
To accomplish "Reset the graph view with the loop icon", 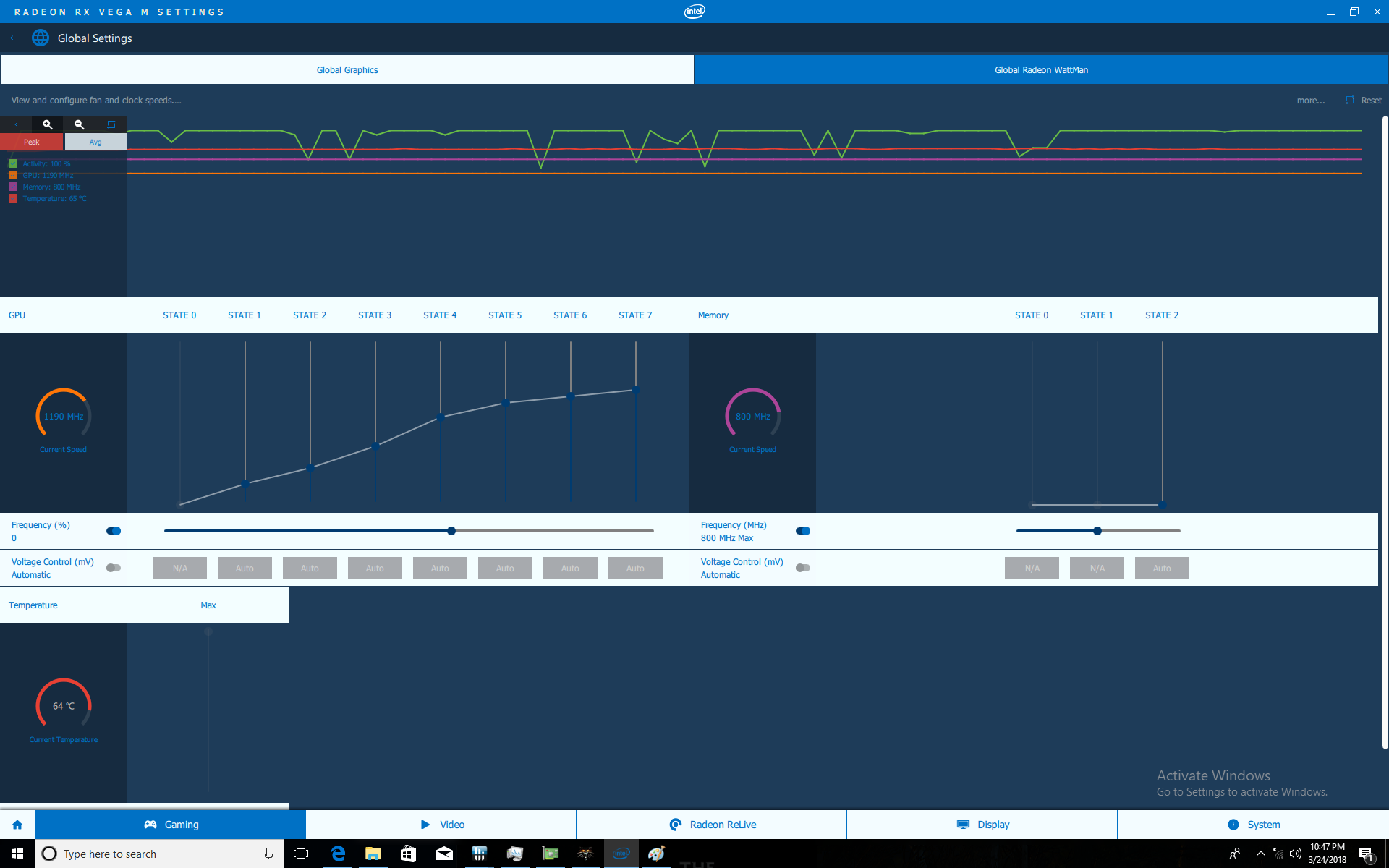I will point(111,124).
